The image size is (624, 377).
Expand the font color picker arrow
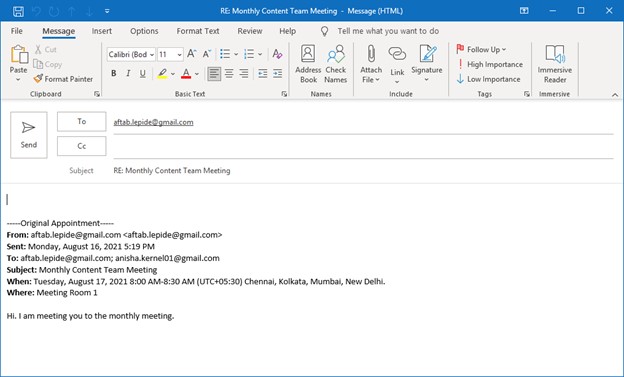[x=197, y=74]
